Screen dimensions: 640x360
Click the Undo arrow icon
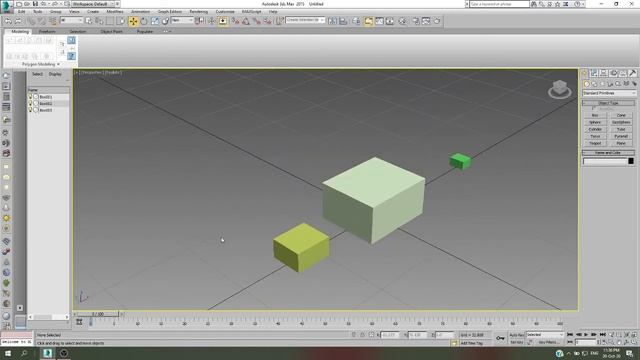click(x=8, y=21)
